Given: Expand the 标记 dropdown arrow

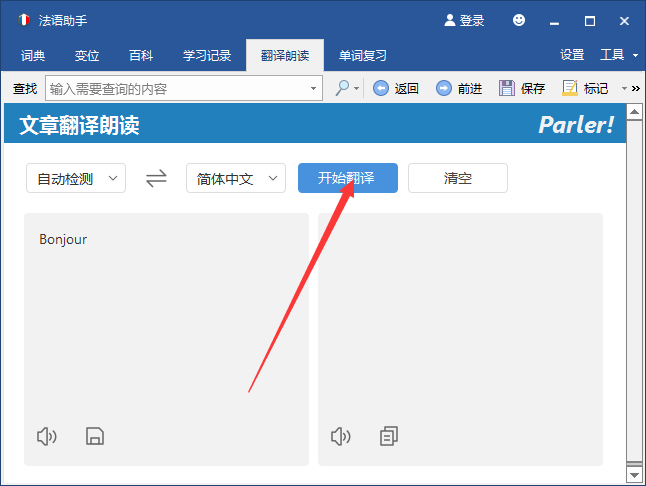Looking at the screenshot, I should pos(624,88).
